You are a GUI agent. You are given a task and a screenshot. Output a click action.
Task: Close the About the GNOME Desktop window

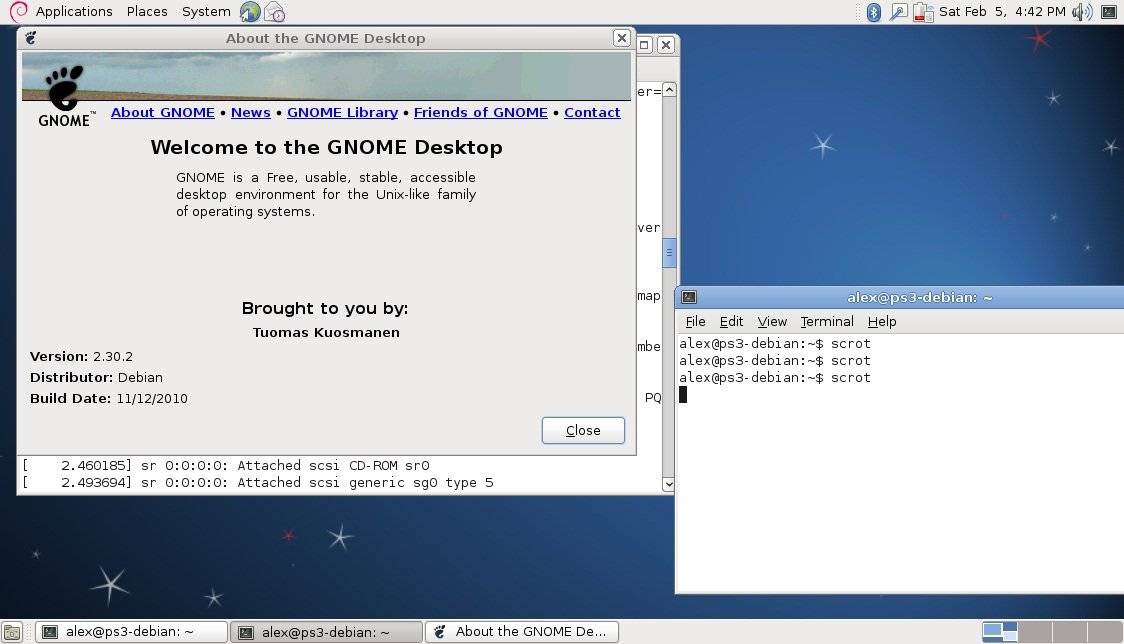pos(621,38)
